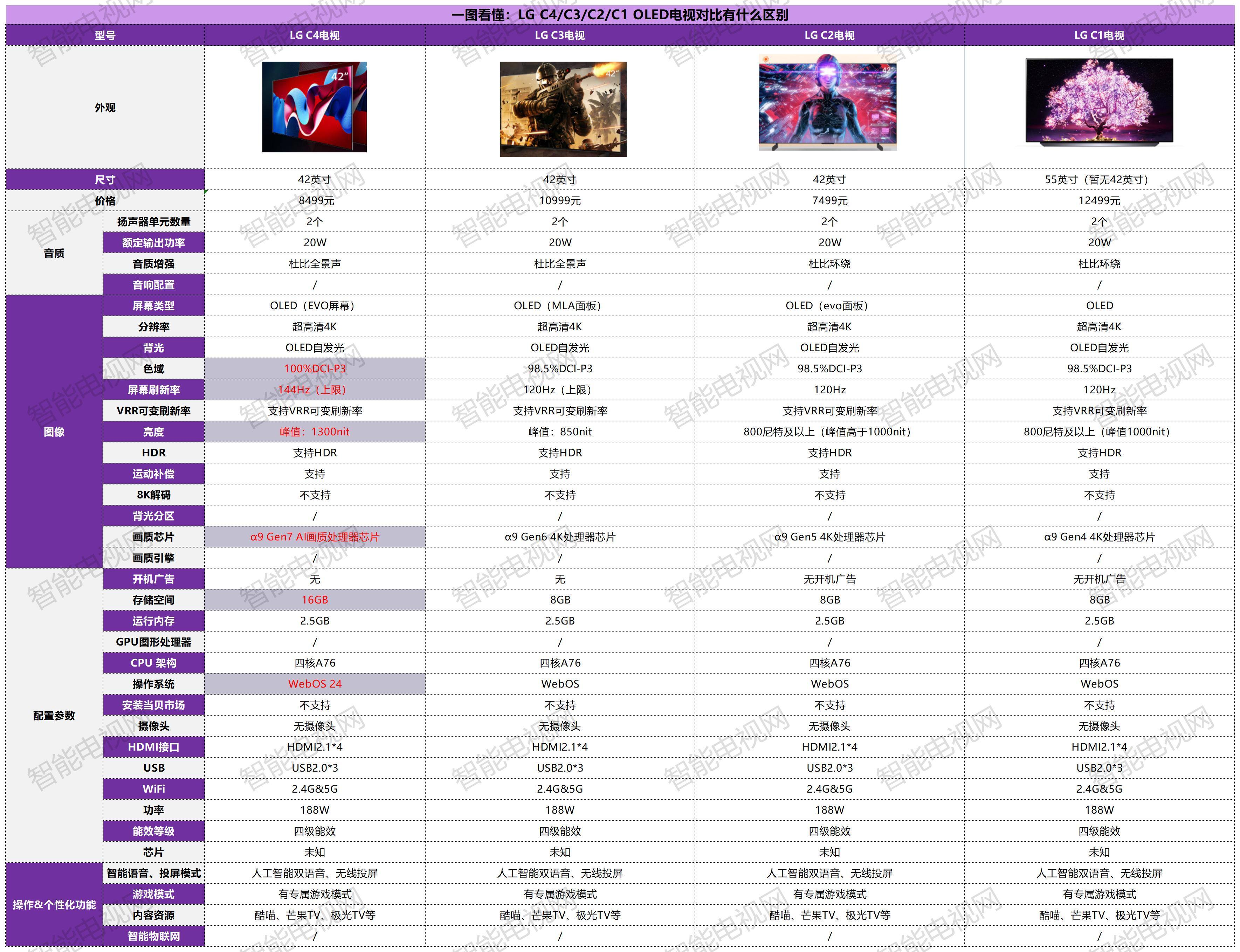Click the 色域 row label
Image resolution: width=1240 pixels, height=952 pixels.
click(153, 369)
